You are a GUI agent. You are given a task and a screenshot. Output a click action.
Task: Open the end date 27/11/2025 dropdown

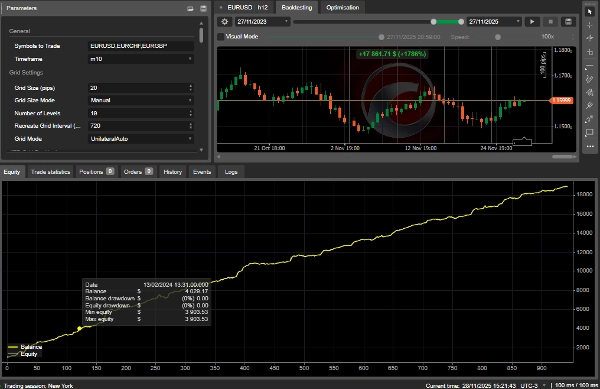[494, 22]
